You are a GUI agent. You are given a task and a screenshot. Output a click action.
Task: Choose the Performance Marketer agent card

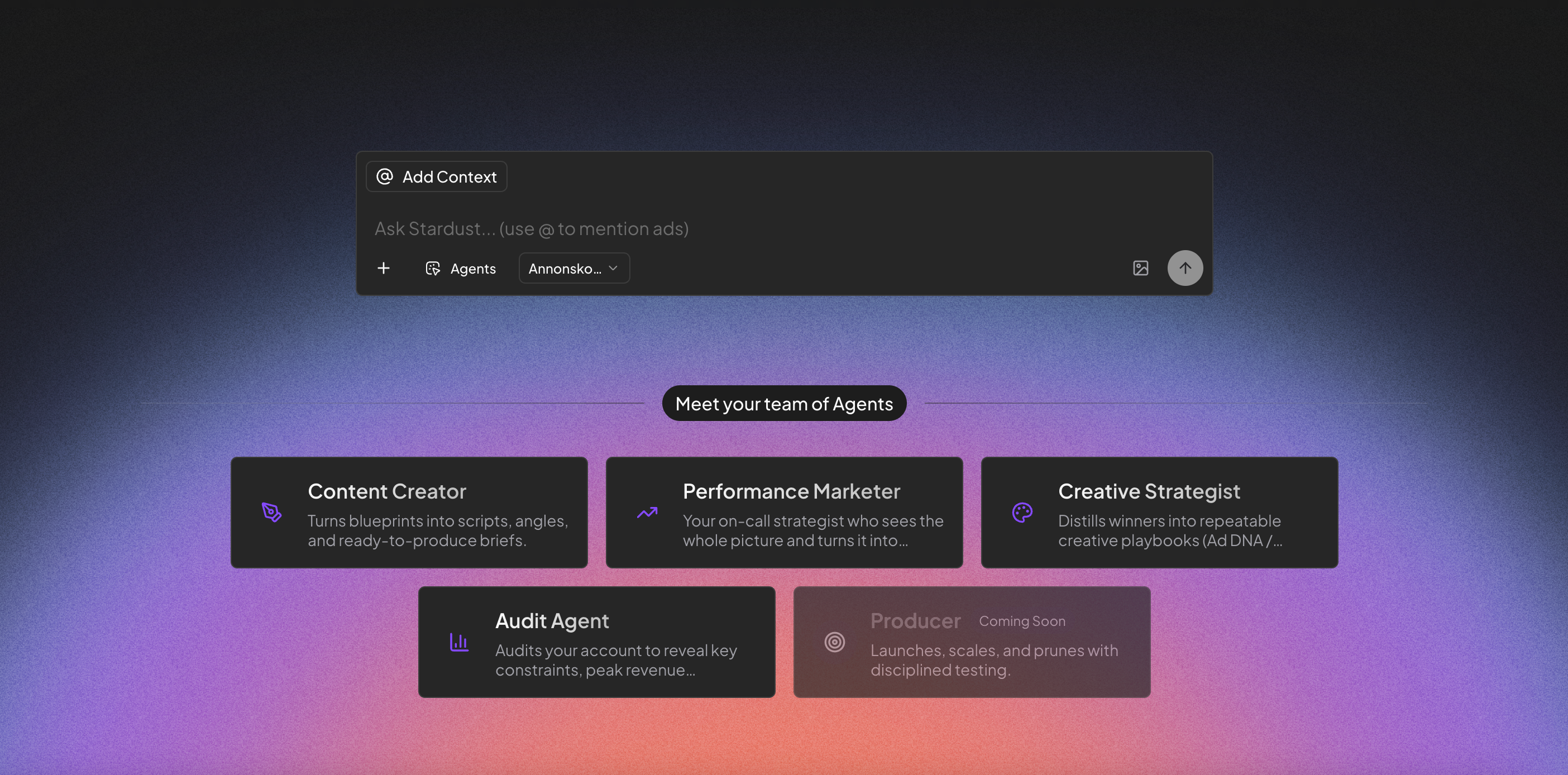[x=784, y=513]
